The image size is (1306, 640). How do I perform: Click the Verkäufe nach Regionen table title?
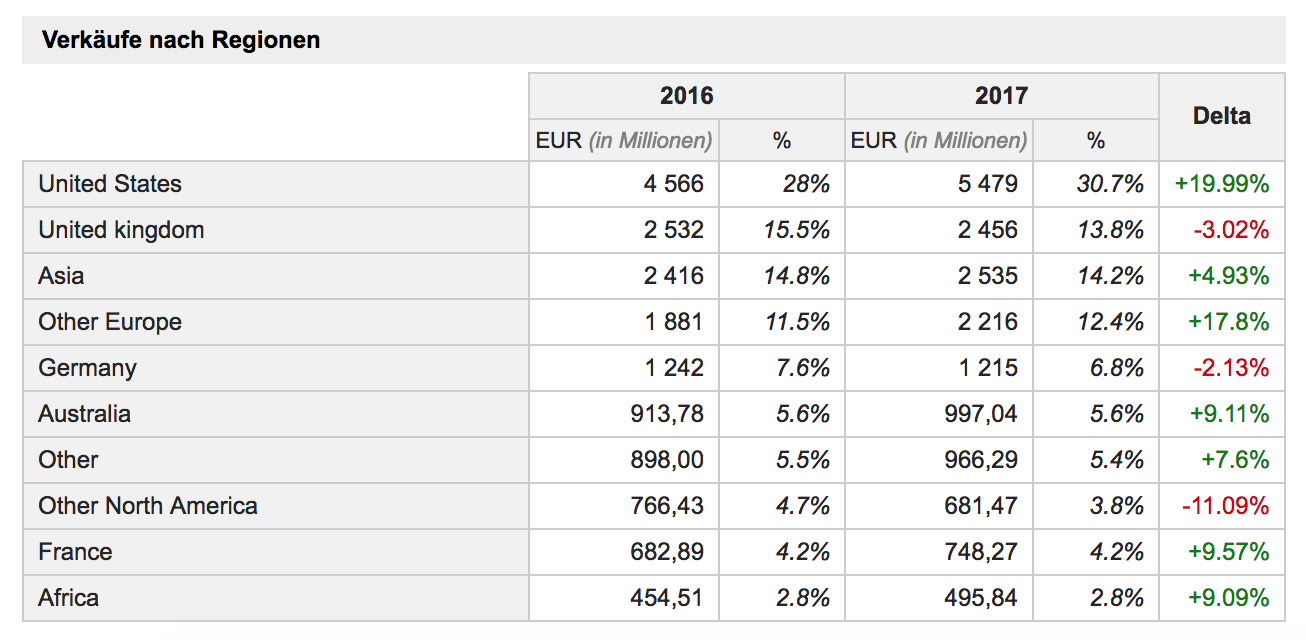tap(181, 41)
